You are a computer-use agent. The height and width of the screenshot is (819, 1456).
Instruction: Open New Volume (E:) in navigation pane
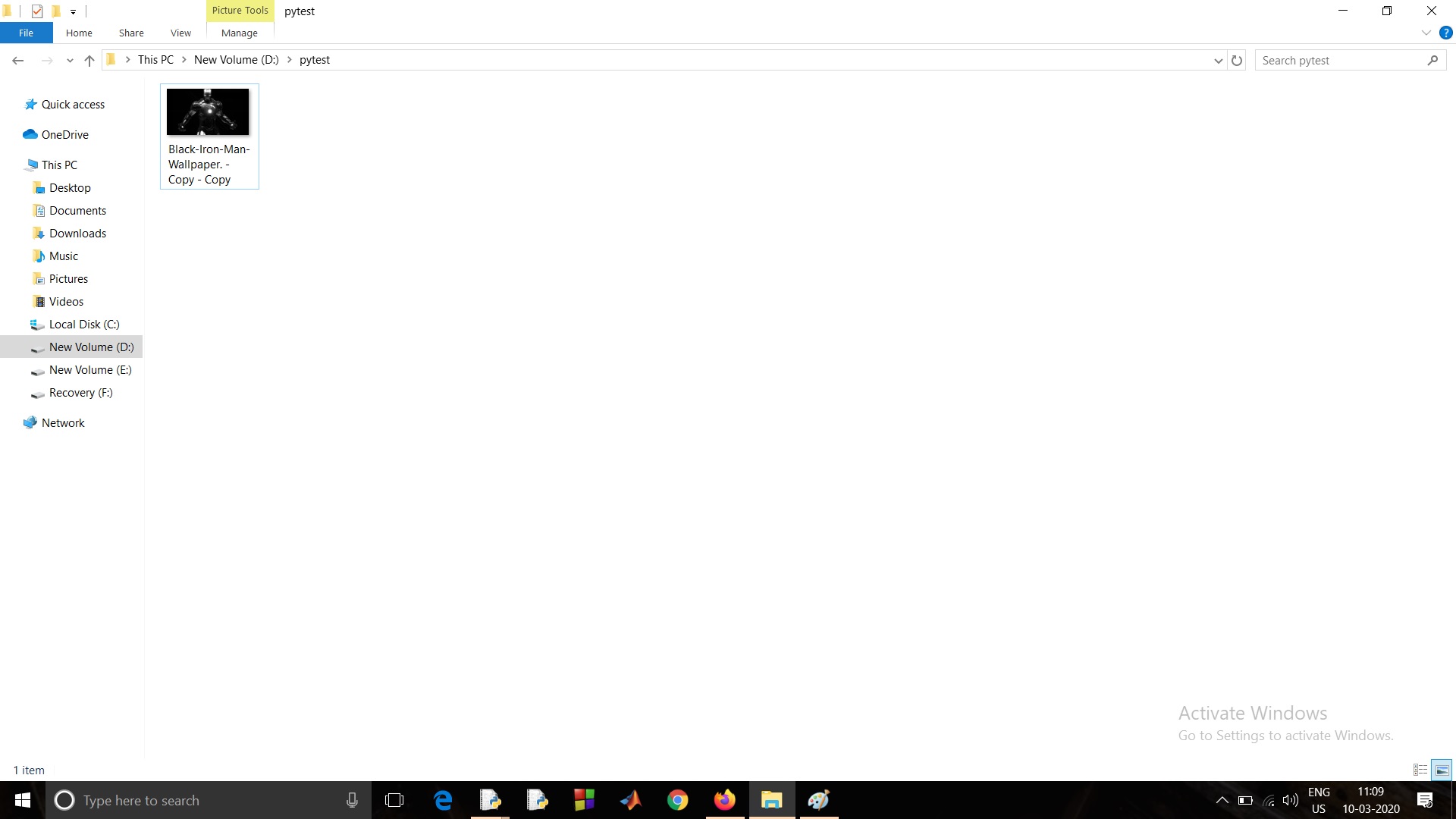90,370
